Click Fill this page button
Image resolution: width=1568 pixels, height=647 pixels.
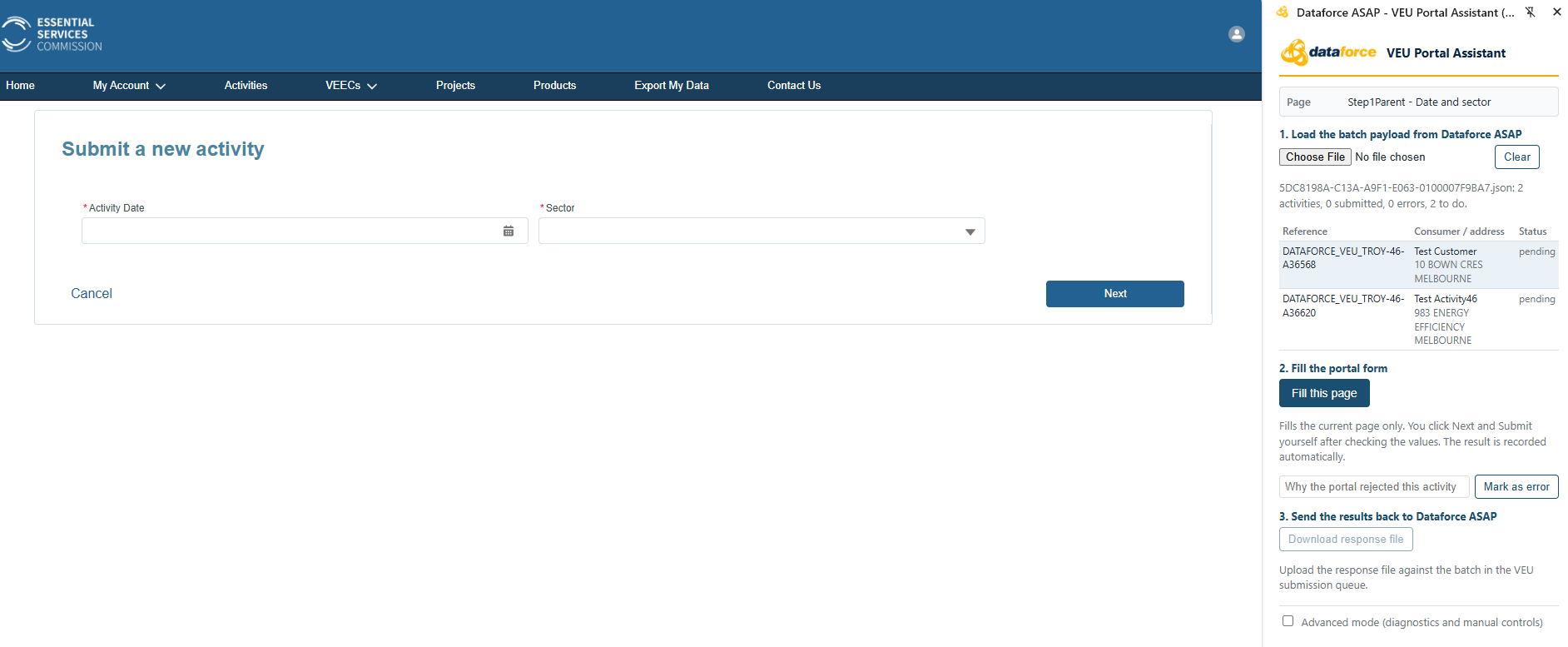1324,393
